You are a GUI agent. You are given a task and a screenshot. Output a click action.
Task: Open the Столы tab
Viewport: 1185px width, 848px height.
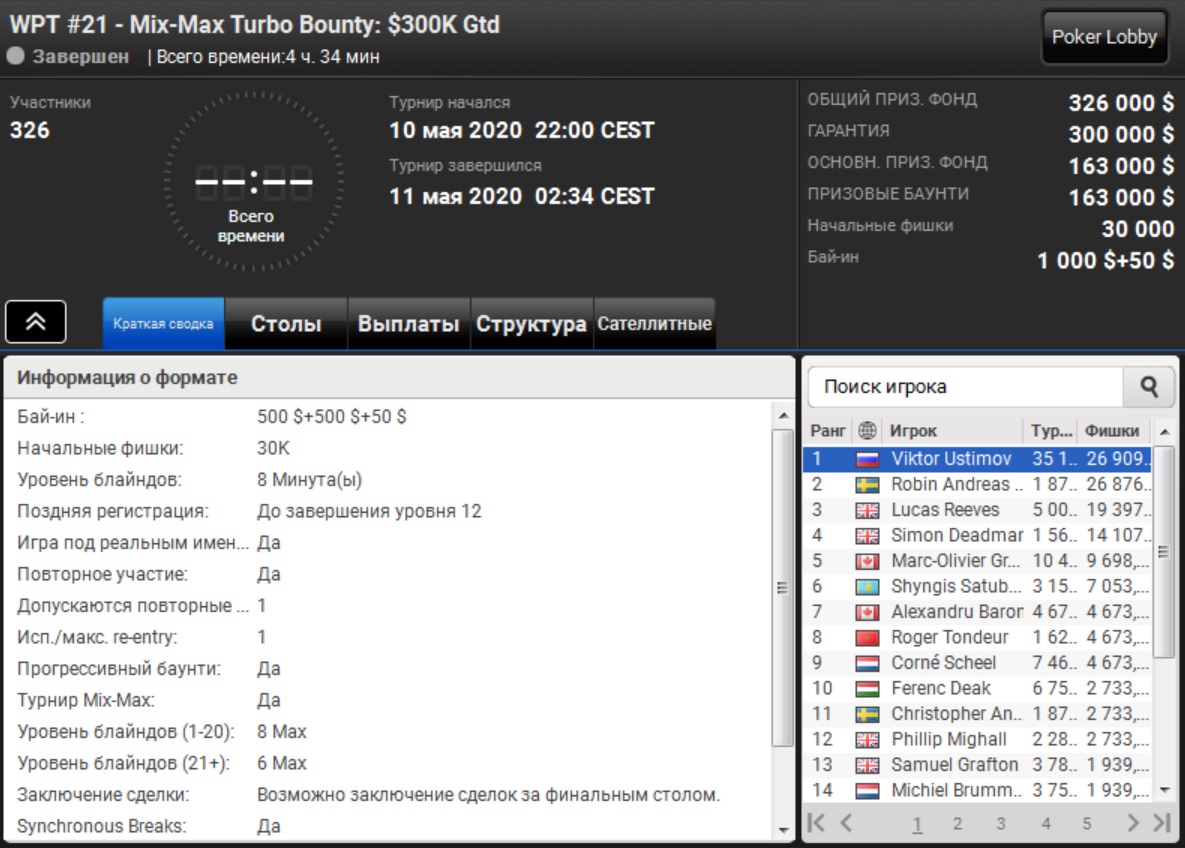point(286,324)
